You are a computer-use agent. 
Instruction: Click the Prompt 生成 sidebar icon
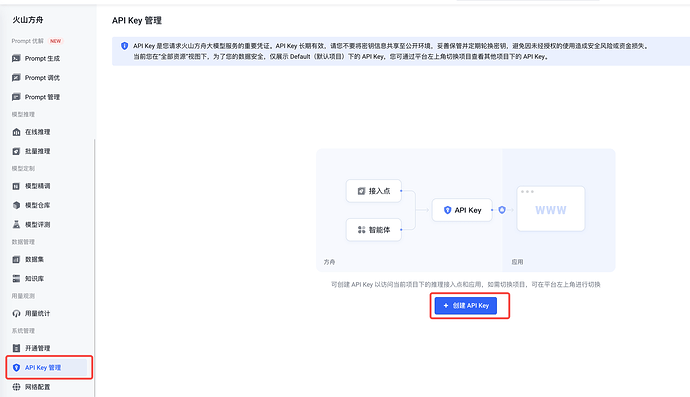click(16, 58)
